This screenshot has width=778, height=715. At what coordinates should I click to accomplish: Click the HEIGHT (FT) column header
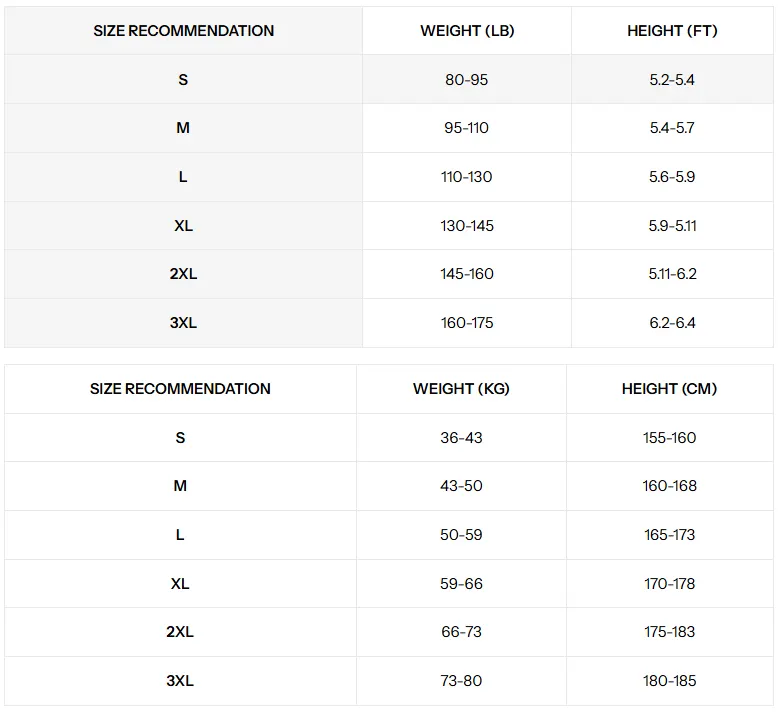(672, 31)
